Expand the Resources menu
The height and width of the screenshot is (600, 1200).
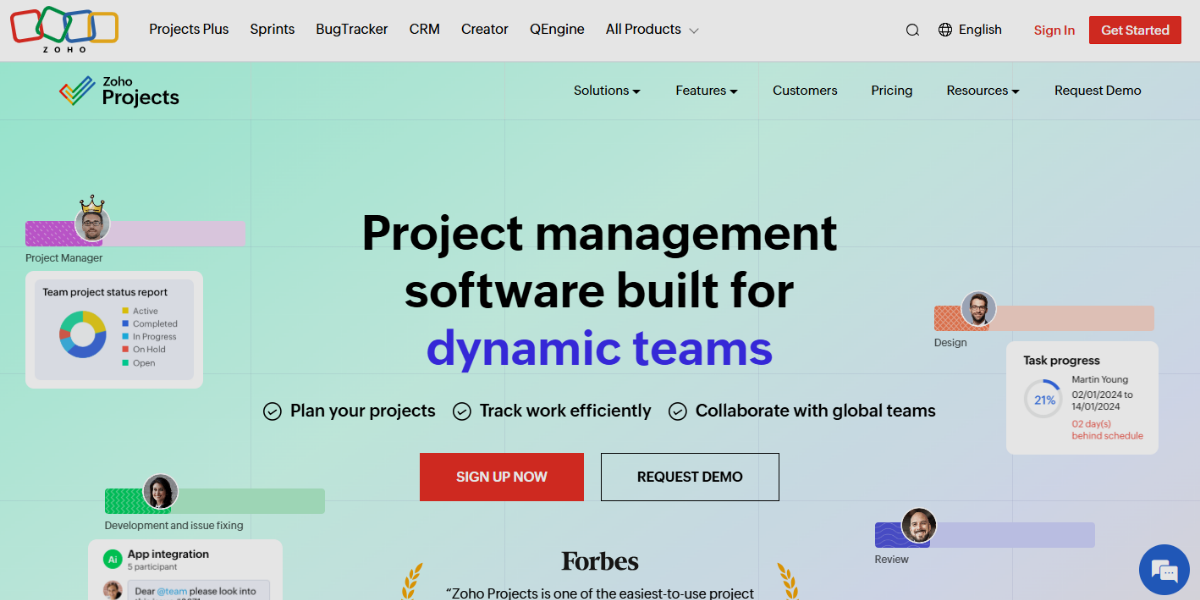[982, 90]
